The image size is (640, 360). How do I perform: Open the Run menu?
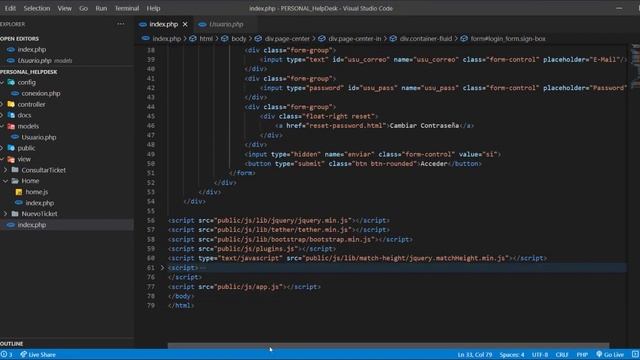pos(101,8)
